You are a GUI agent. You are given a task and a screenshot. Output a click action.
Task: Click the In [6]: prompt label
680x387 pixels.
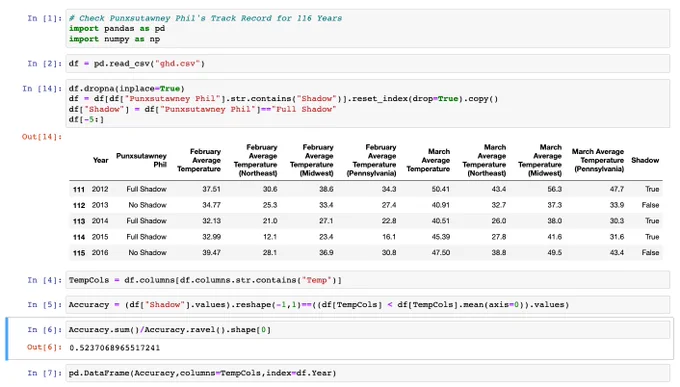coord(44,330)
